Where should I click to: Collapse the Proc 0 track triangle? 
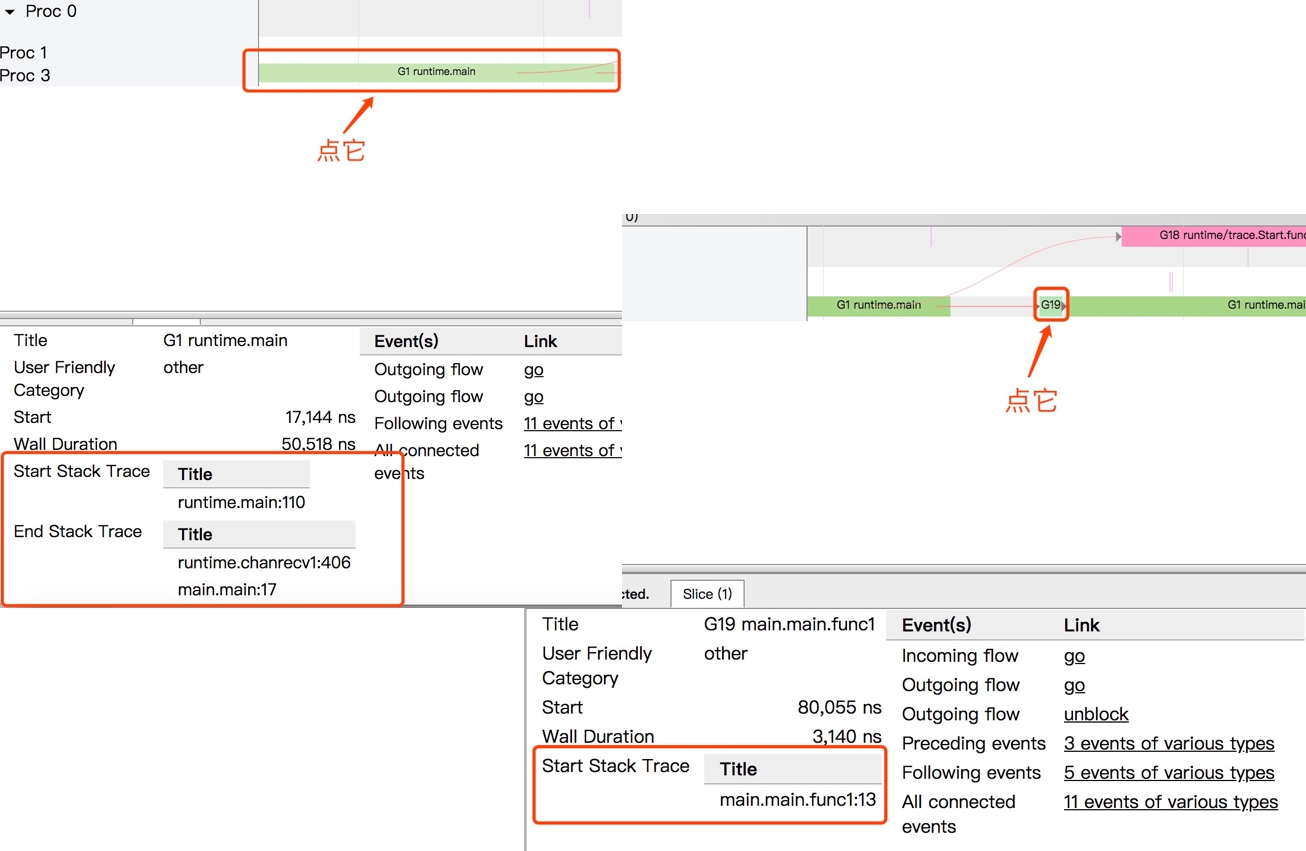pyautogui.click(x=10, y=12)
